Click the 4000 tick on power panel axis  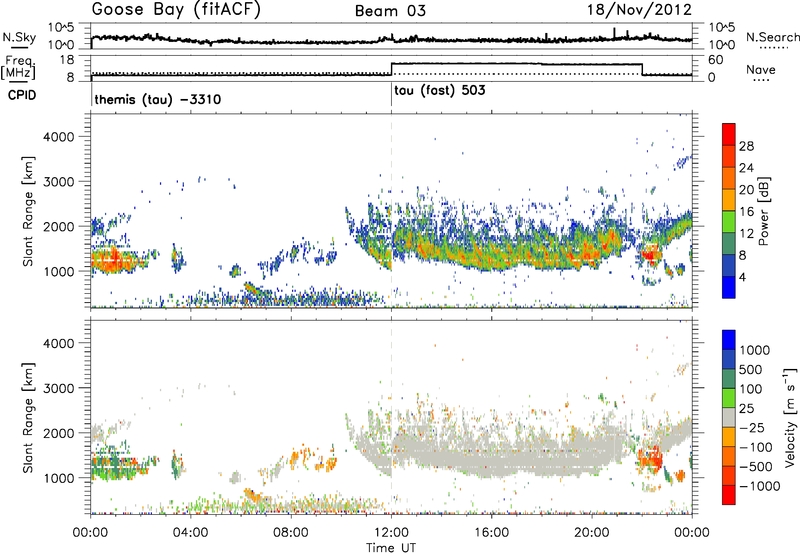click(x=58, y=137)
